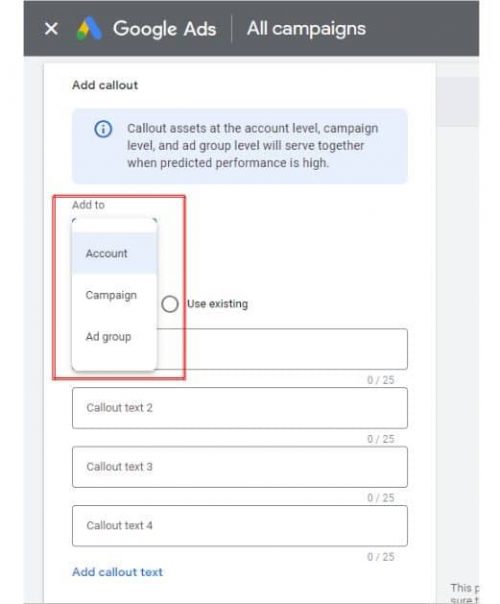The height and width of the screenshot is (604, 500).
Task: Click the info icon in blue banner
Action: [103, 129]
